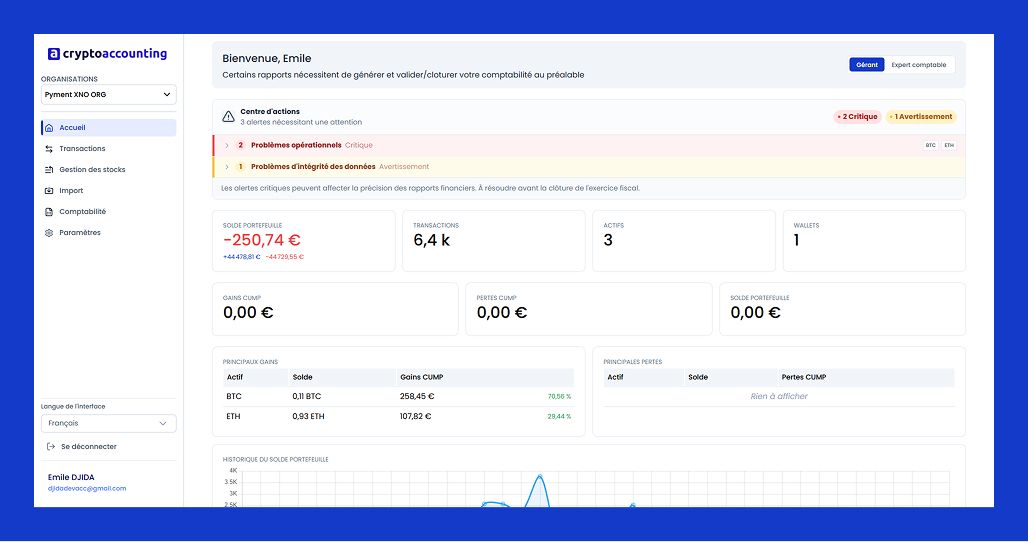Click the ETH tag in the alerts row
Screen dimensions: 1028x542
coord(949,145)
